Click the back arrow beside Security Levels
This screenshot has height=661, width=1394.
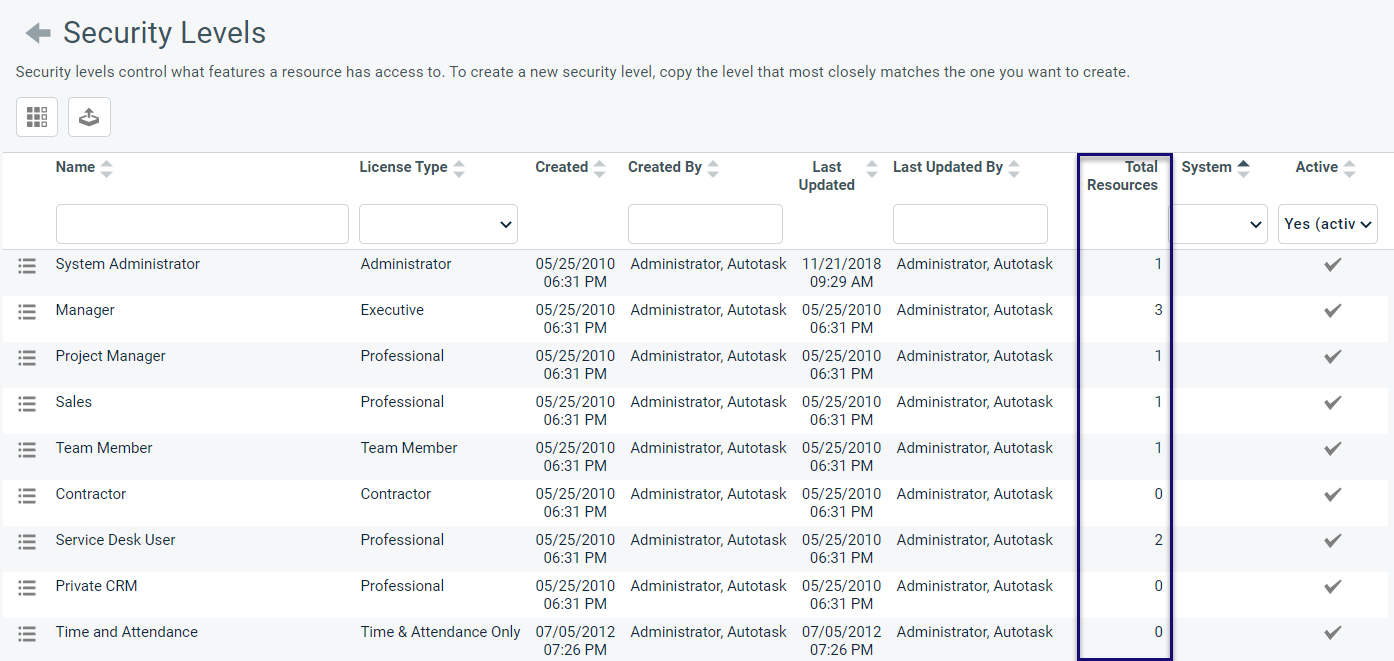(38, 33)
